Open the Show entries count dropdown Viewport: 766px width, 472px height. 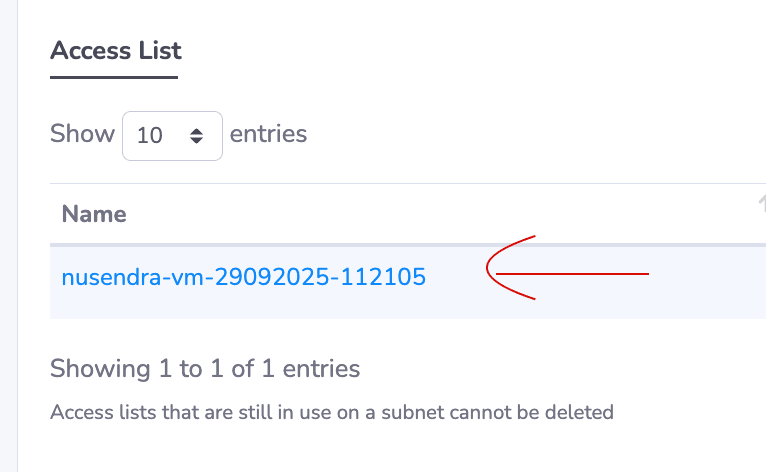[x=171, y=135]
